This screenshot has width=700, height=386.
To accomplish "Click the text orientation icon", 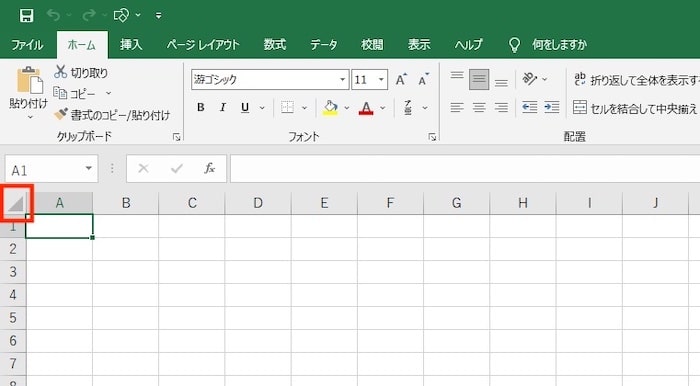I will pos(530,79).
